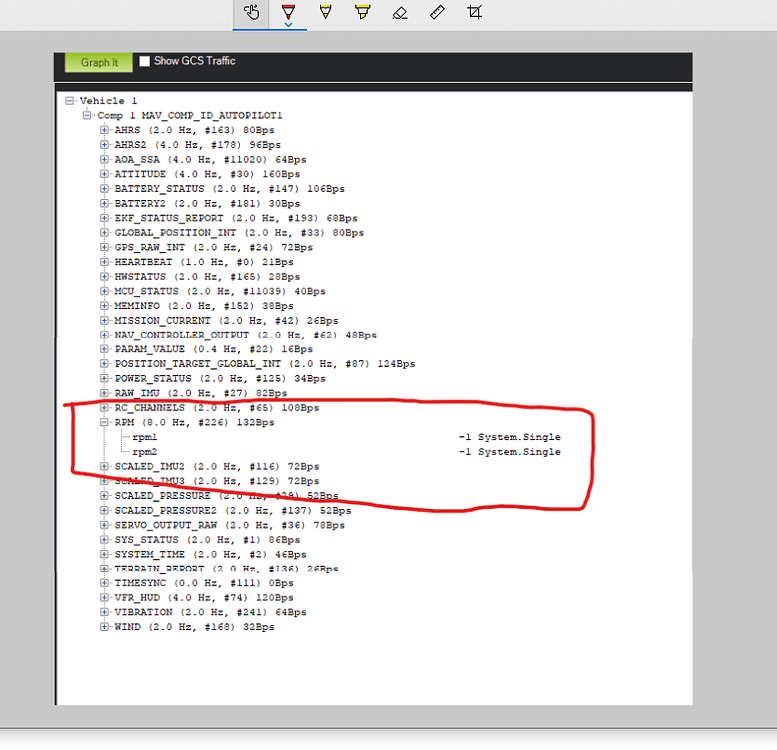Select the Touch Writing tool
The height and width of the screenshot is (750, 777).
point(251,12)
